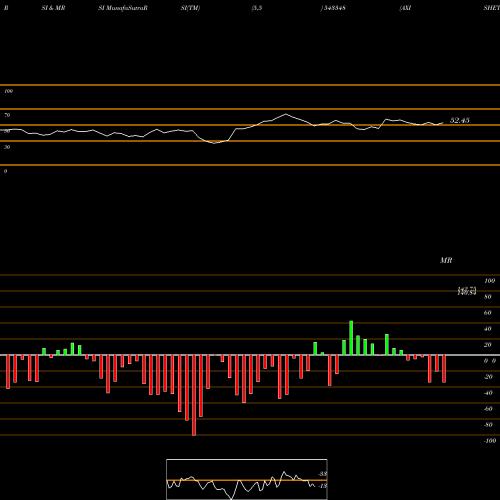
Task: Click the ")543348" code in the header
Action: tap(333, 8)
